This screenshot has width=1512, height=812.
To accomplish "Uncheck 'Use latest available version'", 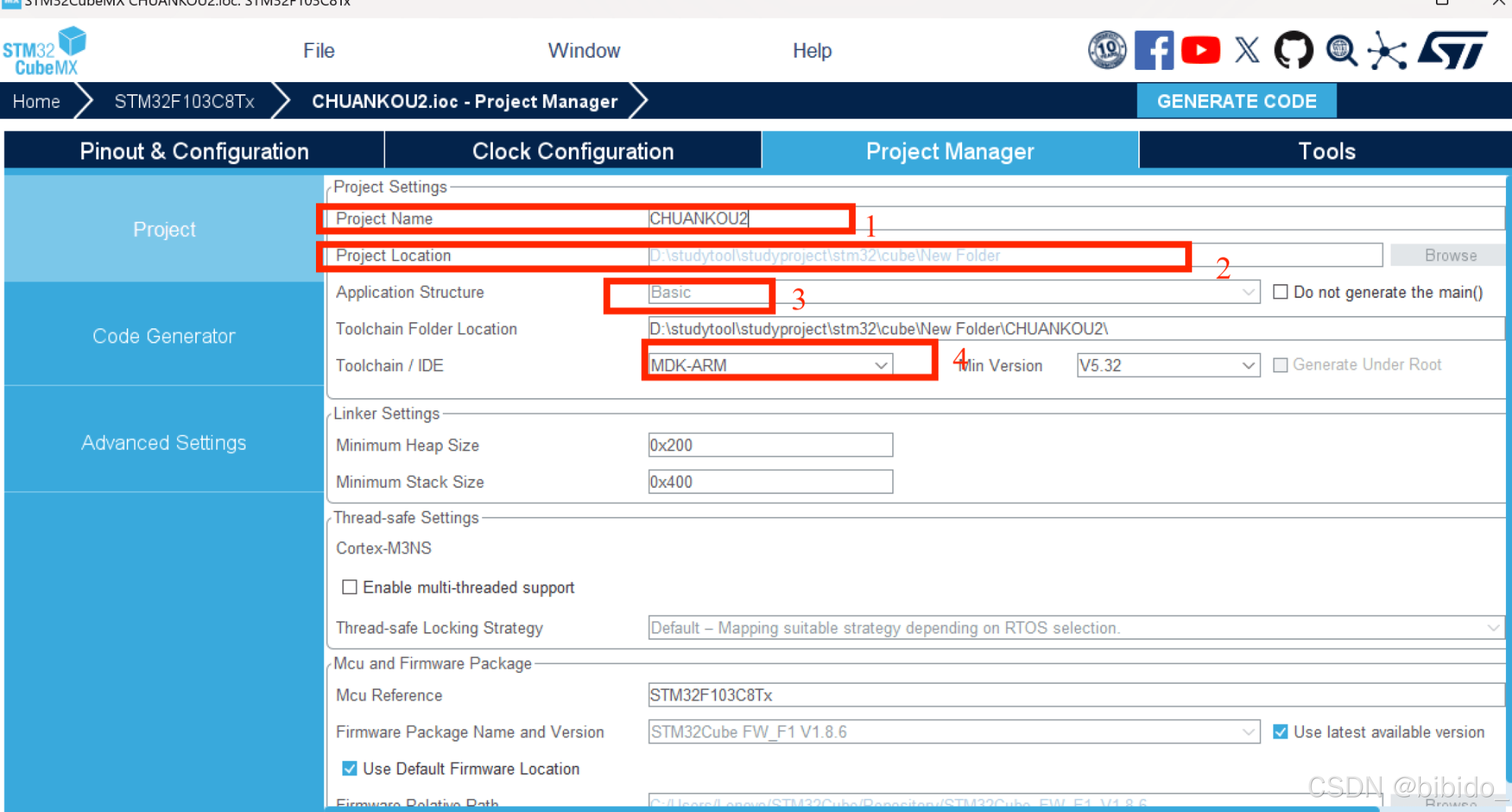I will pos(1280,732).
